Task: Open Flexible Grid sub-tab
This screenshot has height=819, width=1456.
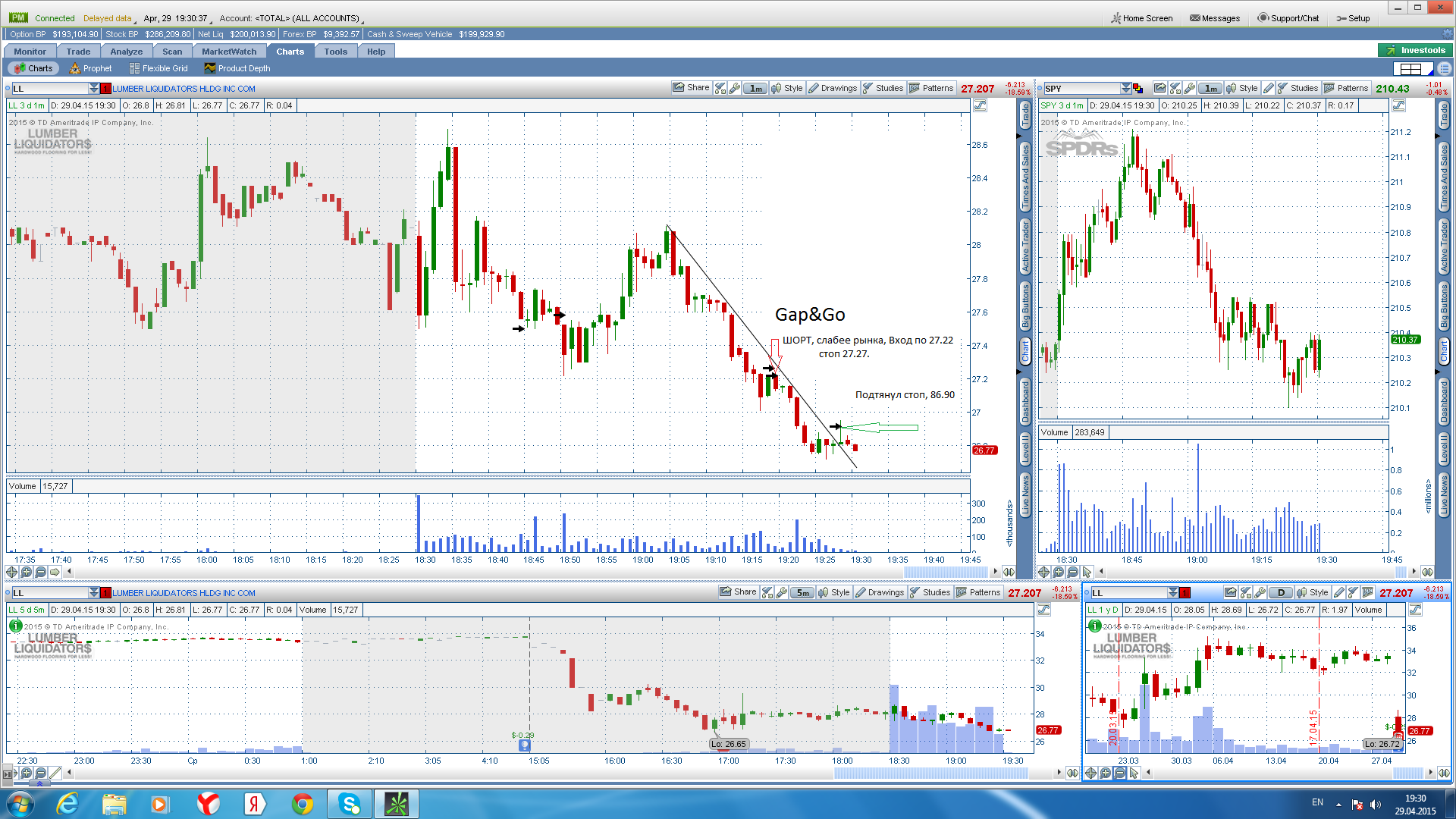Action: [x=158, y=68]
